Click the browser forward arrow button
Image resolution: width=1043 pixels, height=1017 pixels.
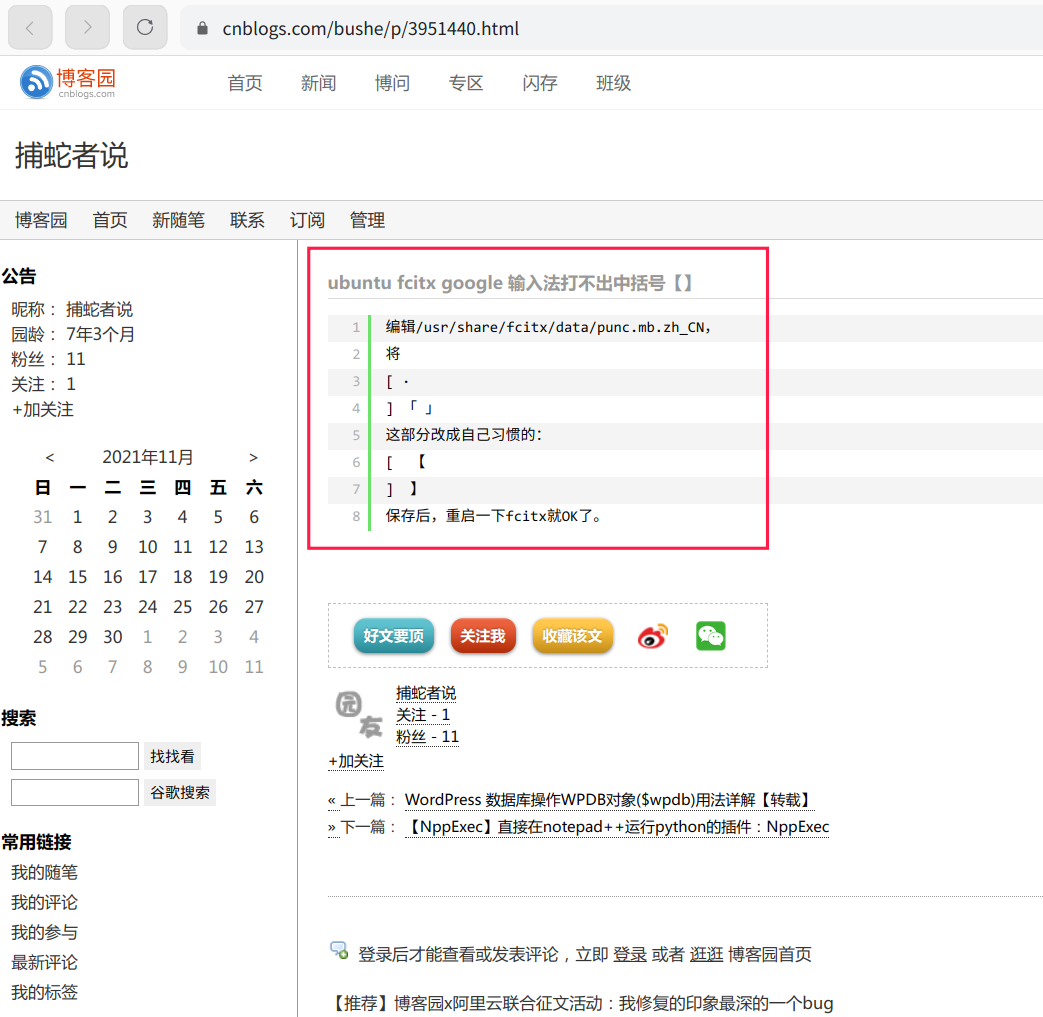pyautogui.click(x=87, y=28)
